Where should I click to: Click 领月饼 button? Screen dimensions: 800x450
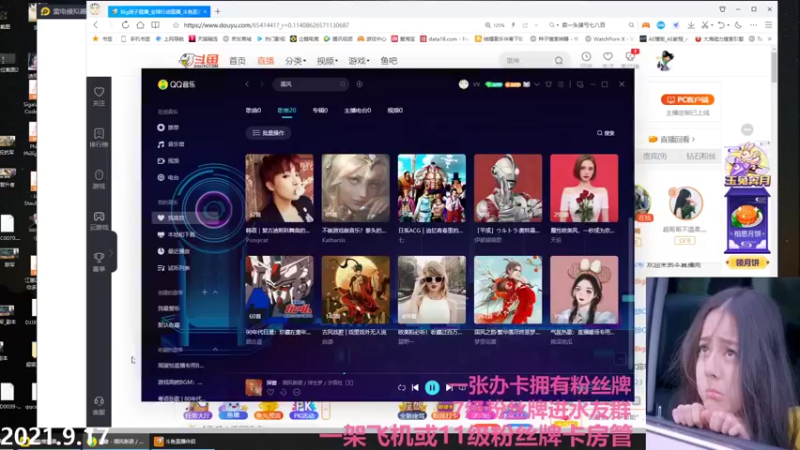tap(747, 263)
